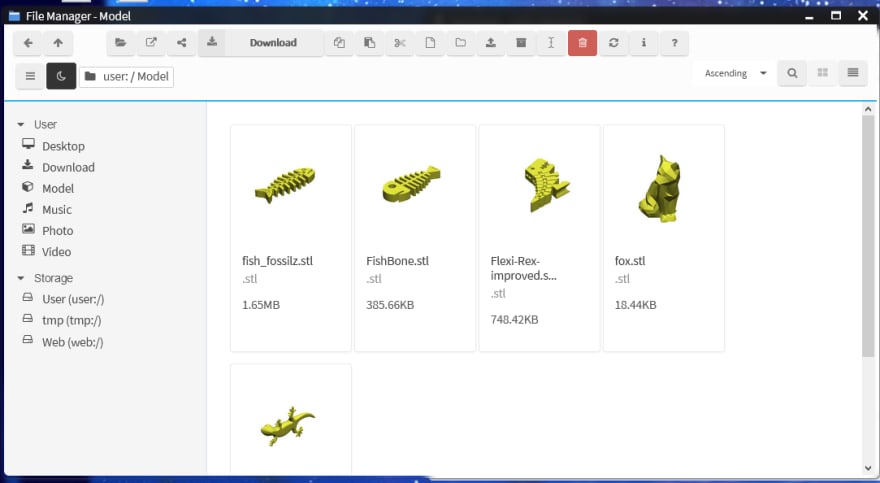The width and height of the screenshot is (880, 483).
Task: Open Music folder in the sidebar
Action: click(x=47, y=209)
